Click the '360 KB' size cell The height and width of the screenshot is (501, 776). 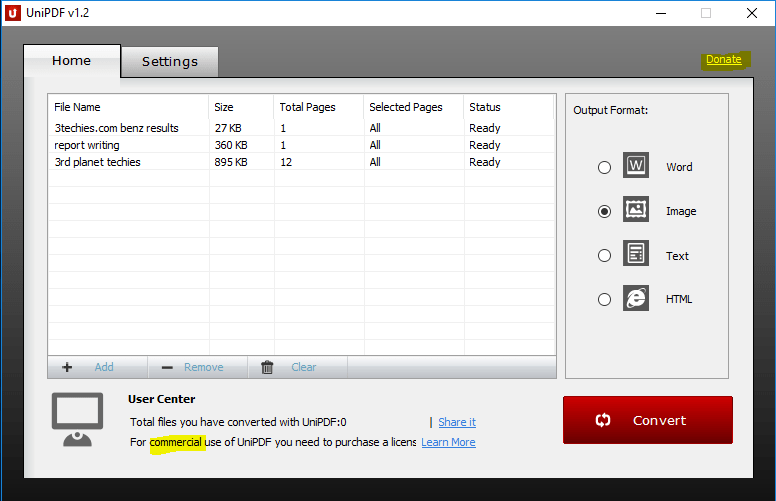pyautogui.click(x=231, y=145)
